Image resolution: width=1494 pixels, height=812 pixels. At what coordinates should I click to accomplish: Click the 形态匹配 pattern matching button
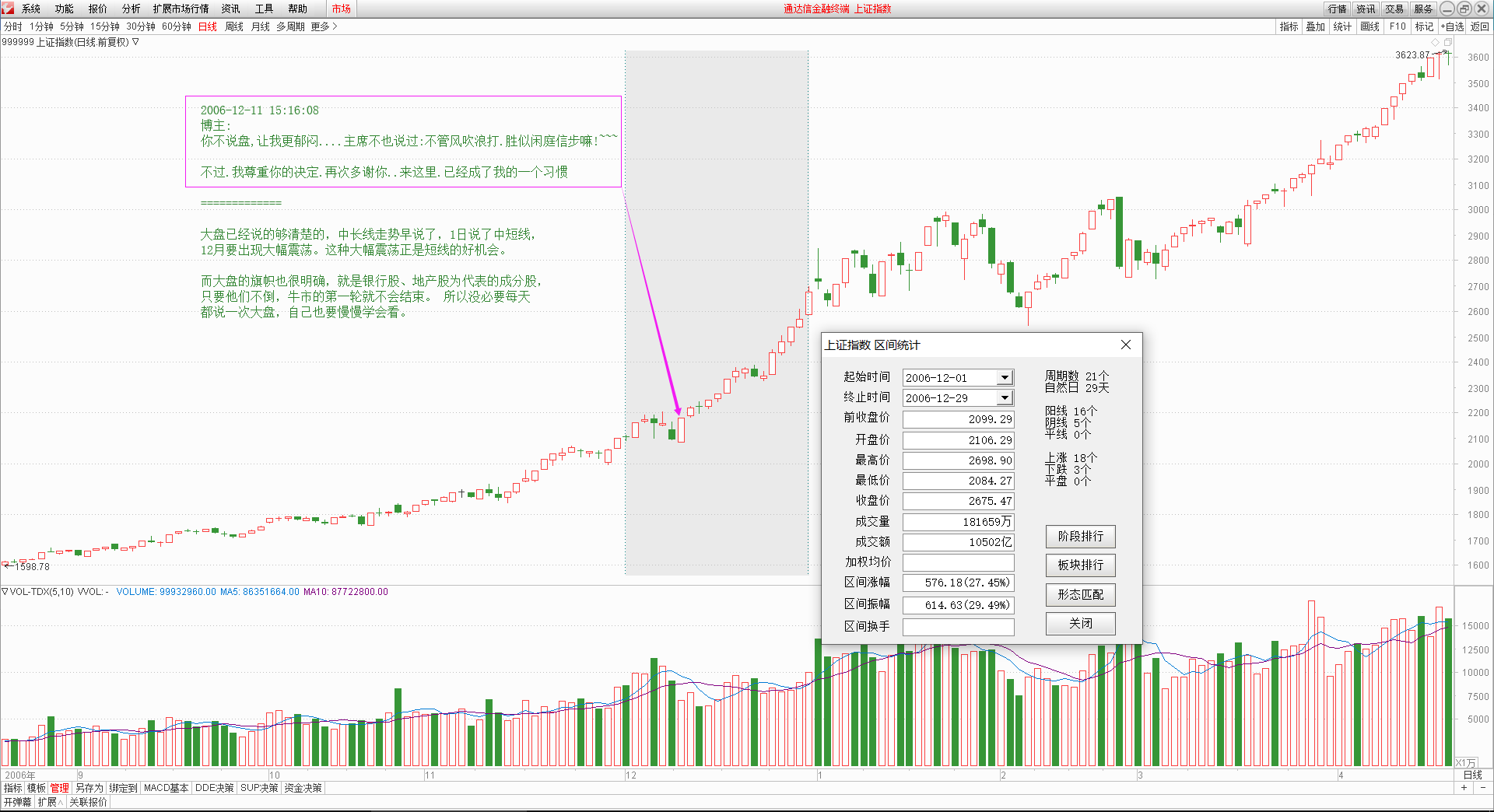pyautogui.click(x=1080, y=594)
